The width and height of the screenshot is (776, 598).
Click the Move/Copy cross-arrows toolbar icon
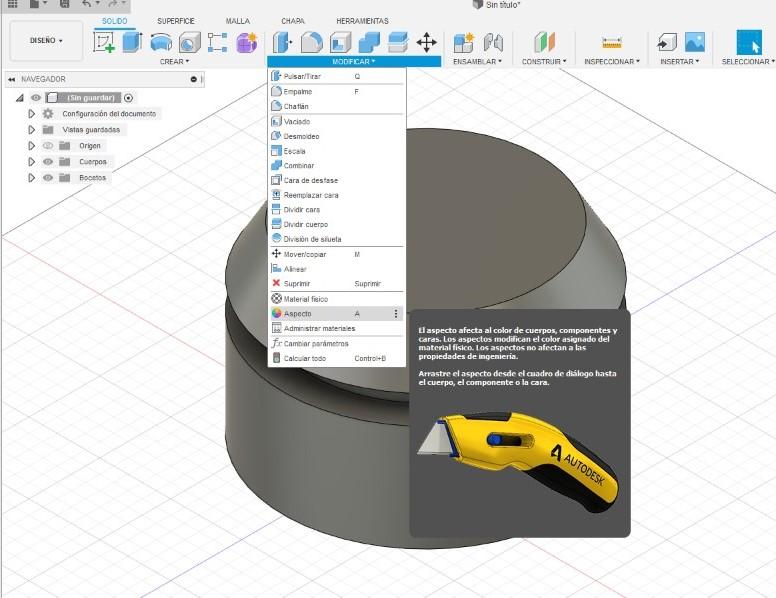tap(427, 42)
